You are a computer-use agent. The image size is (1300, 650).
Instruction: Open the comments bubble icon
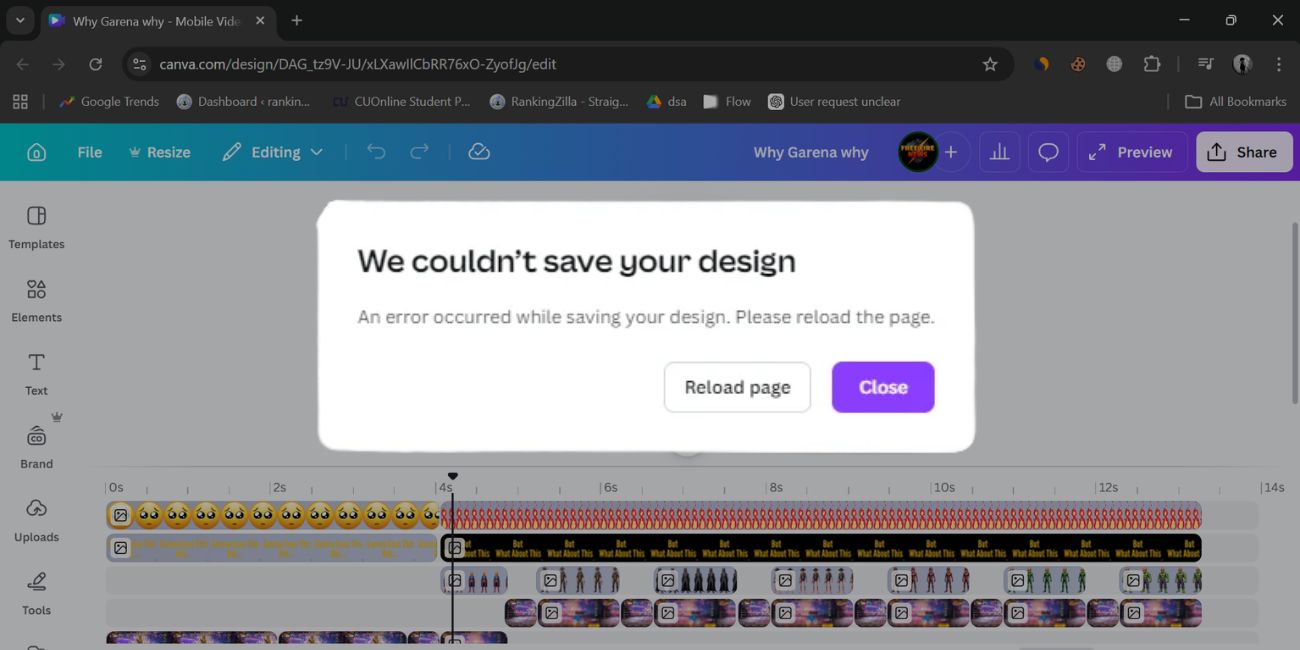[x=1048, y=151]
